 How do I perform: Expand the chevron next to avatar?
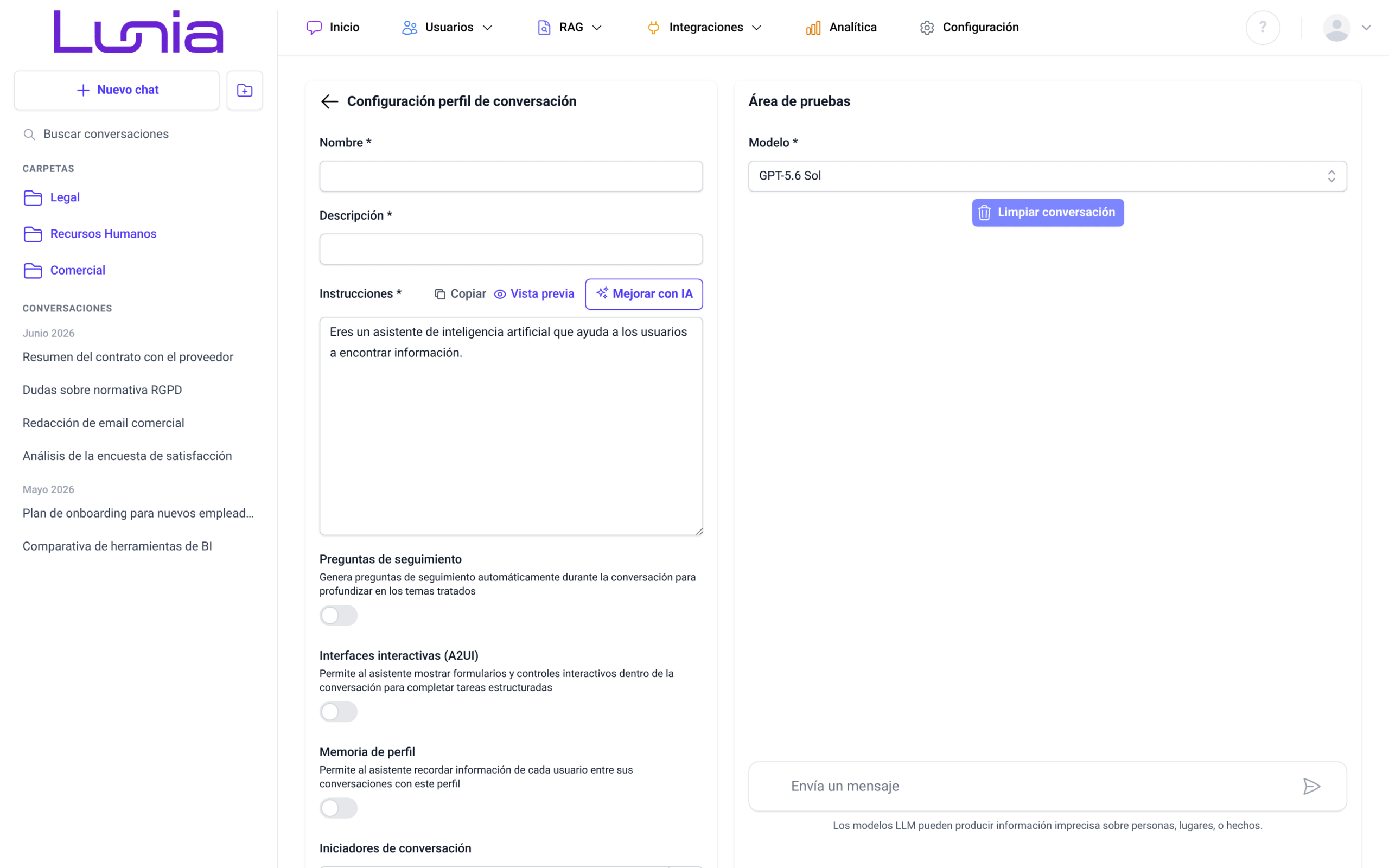pos(1367,28)
